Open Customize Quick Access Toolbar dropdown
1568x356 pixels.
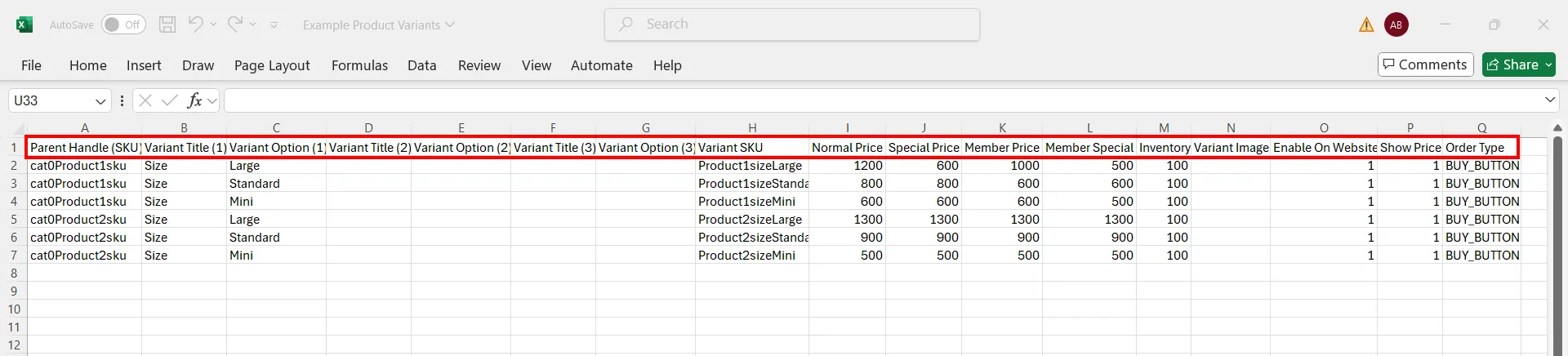click(x=274, y=25)
